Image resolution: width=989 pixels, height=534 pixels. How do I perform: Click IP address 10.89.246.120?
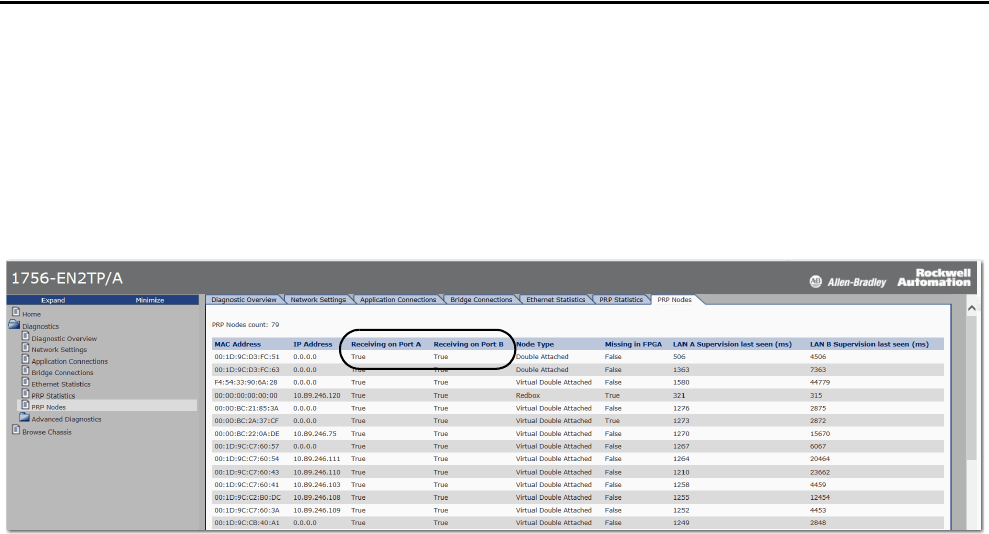(x=317, y=396)
